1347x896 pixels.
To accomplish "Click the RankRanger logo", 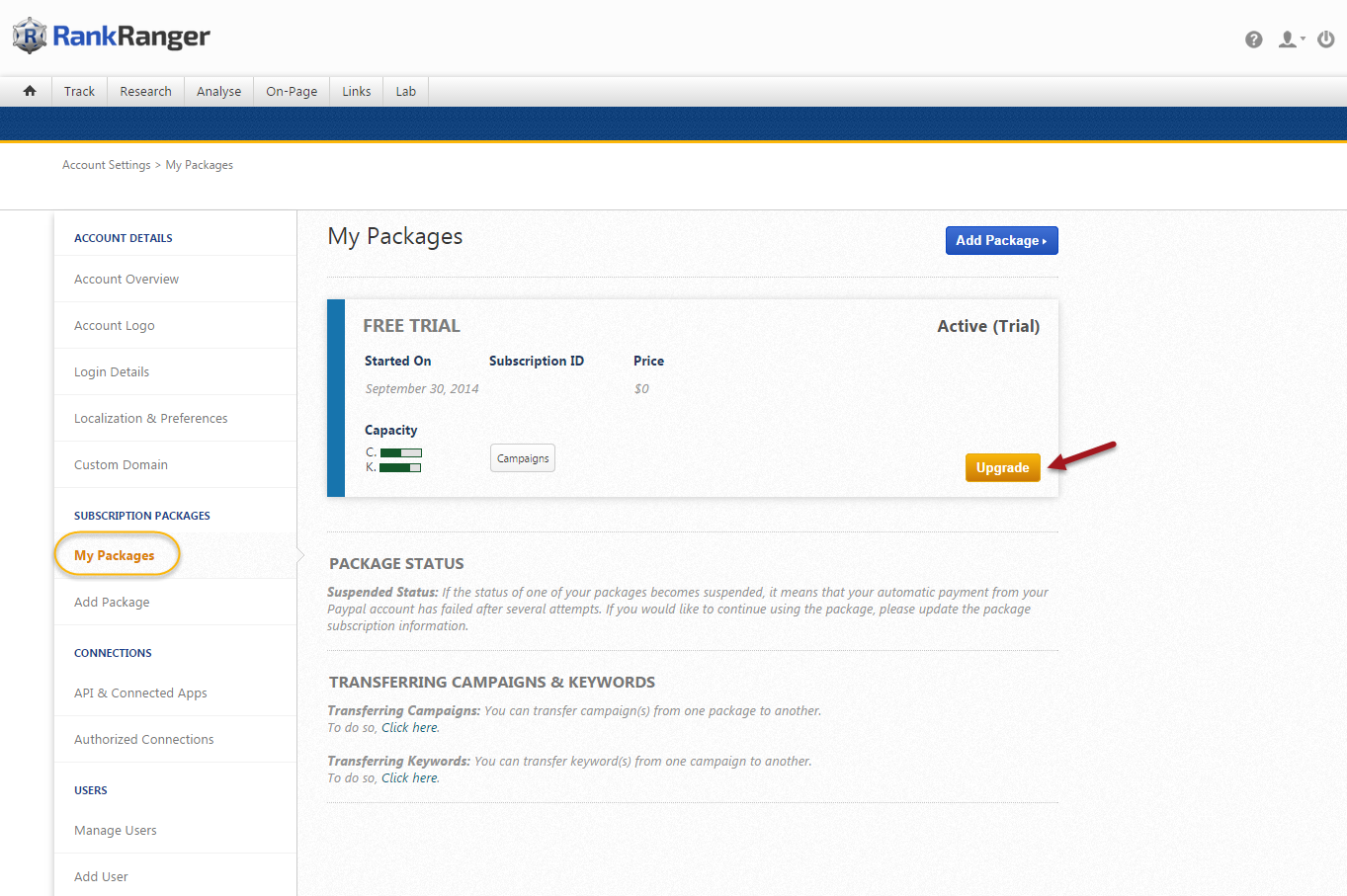I will pos(112,37).
